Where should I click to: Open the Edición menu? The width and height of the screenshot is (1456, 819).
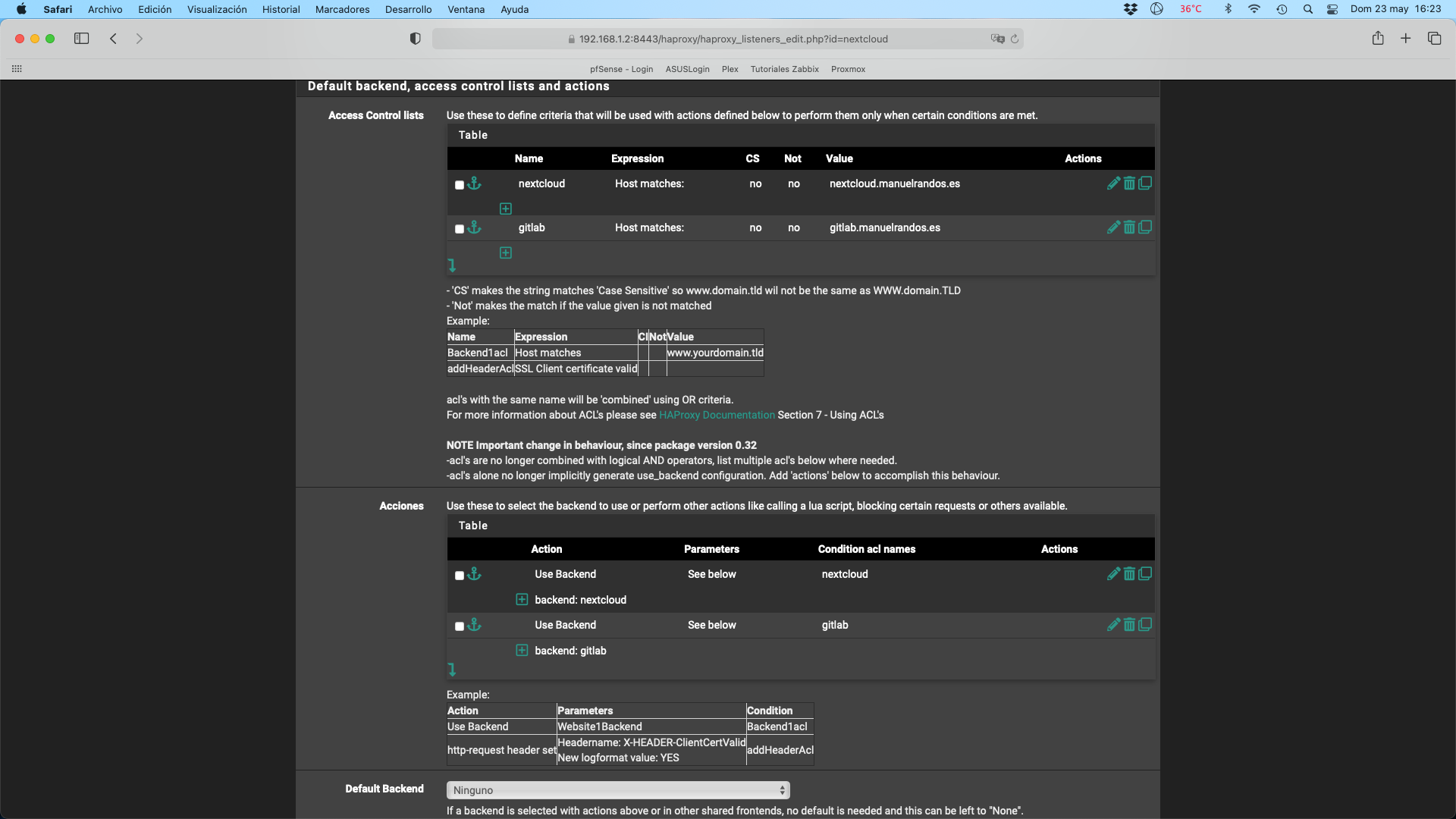click(x=155, y=9)
